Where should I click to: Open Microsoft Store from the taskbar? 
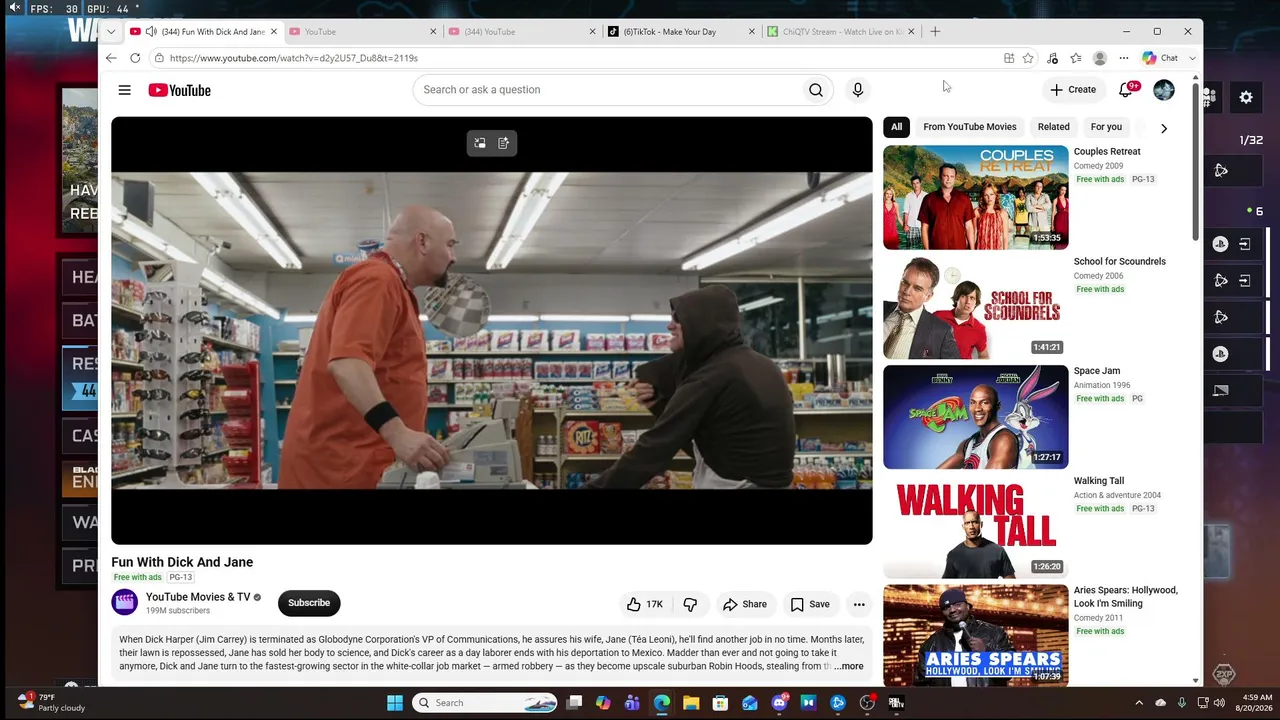coord(720,703)
